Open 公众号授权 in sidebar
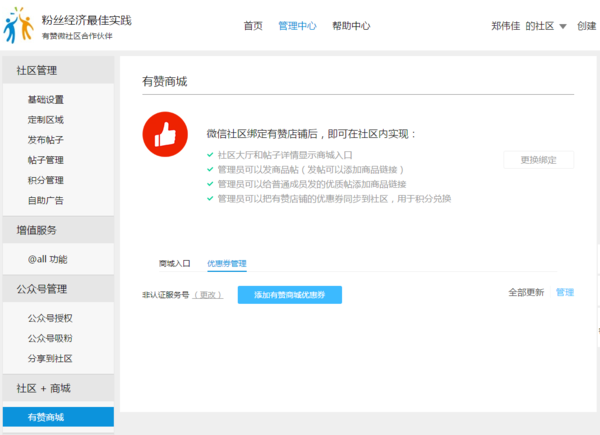This screenshot has width=600, height=435. click(50, 318)
